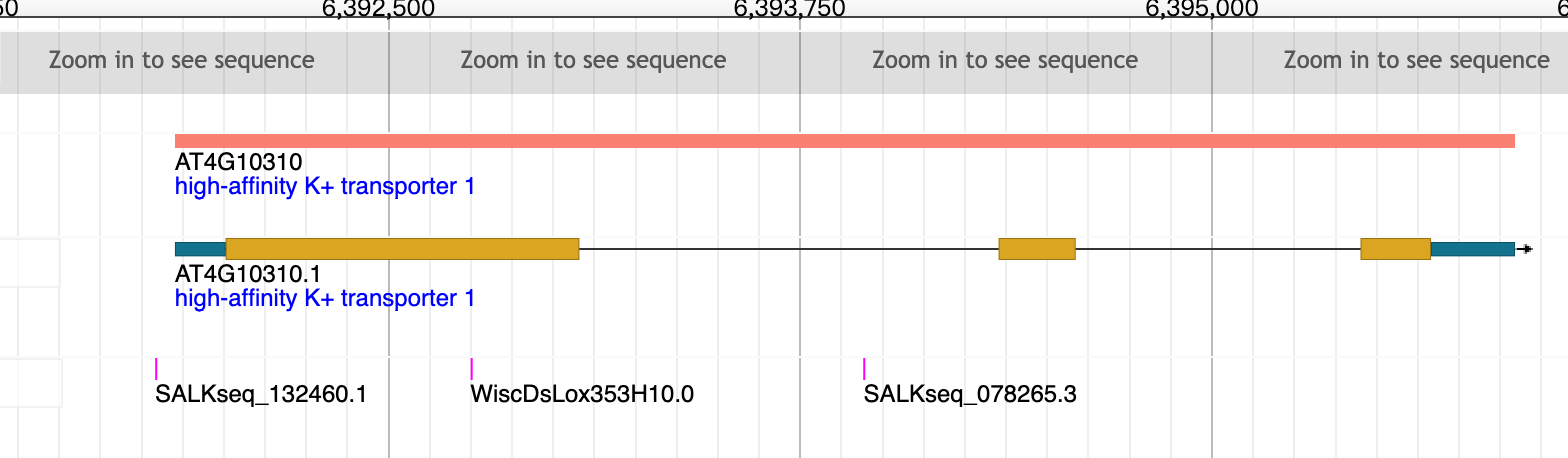
Task: Click the magenta tick above SALKseq_132460.1
Action: (x=157, y=368)
